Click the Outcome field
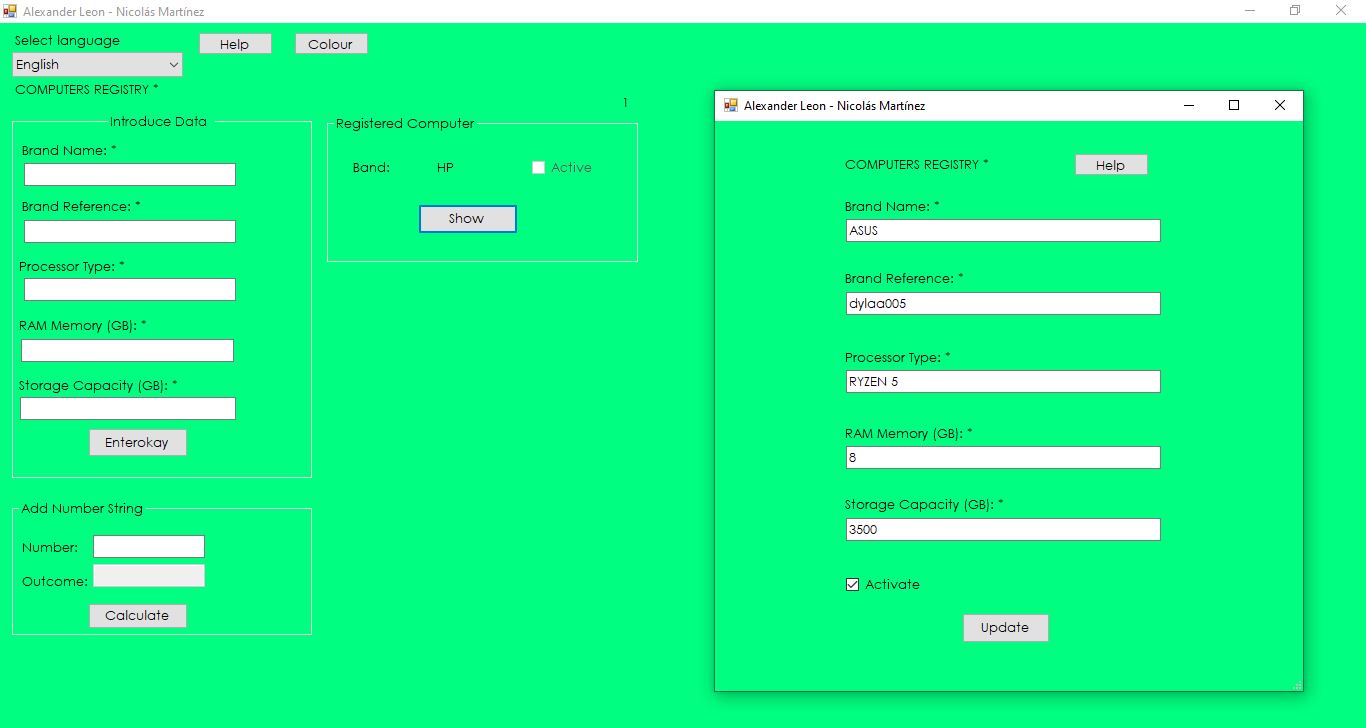Viewport: 1366px width, 728px height. 149,575
